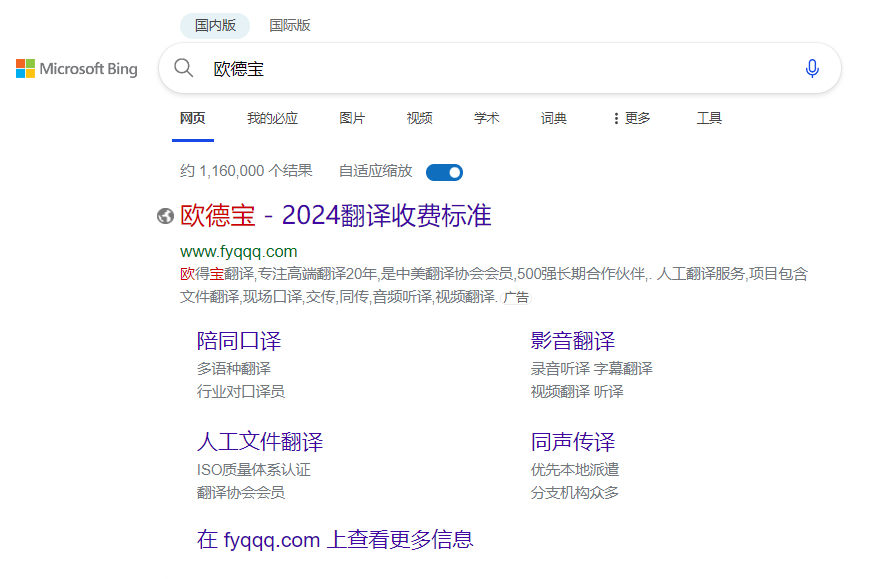Image resolution: width=876 pixels, height=579 pixels.
Task: Open the 同声传译 sitelink
Action: [x=573, y=442]
